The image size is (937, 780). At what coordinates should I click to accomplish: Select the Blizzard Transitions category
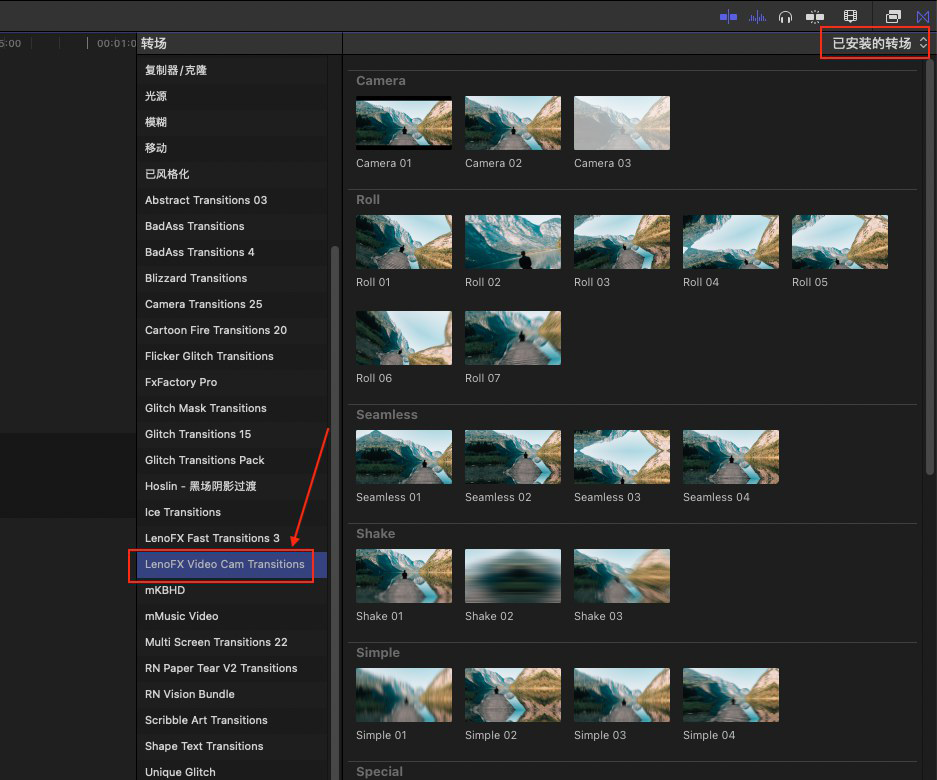click(232, 278)
